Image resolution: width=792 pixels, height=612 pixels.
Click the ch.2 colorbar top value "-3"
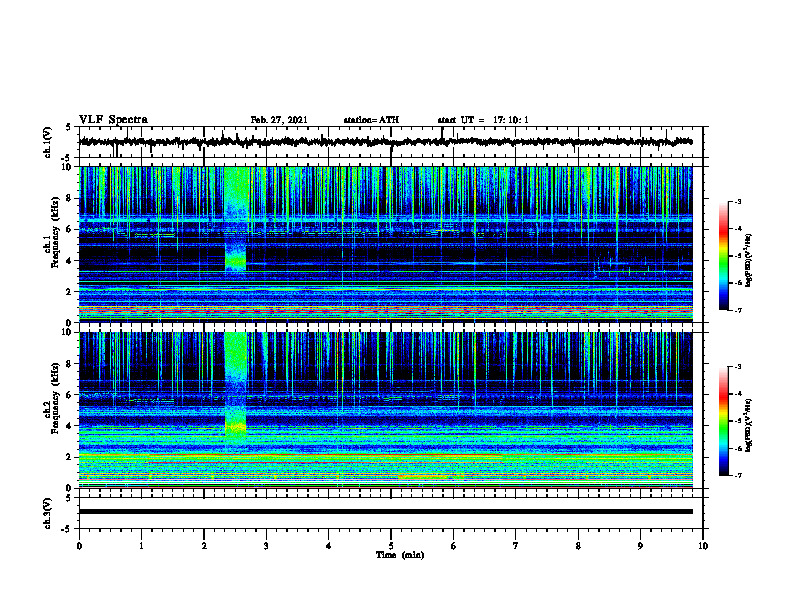[x=738, y=367]
